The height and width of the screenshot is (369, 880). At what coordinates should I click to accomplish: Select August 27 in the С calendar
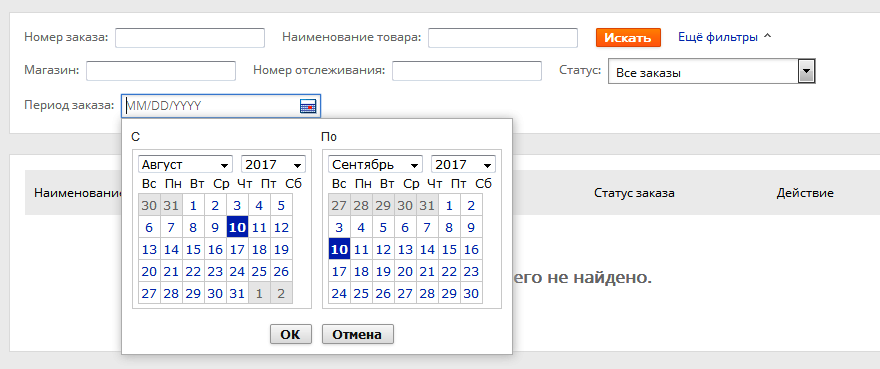click(149, 293)
